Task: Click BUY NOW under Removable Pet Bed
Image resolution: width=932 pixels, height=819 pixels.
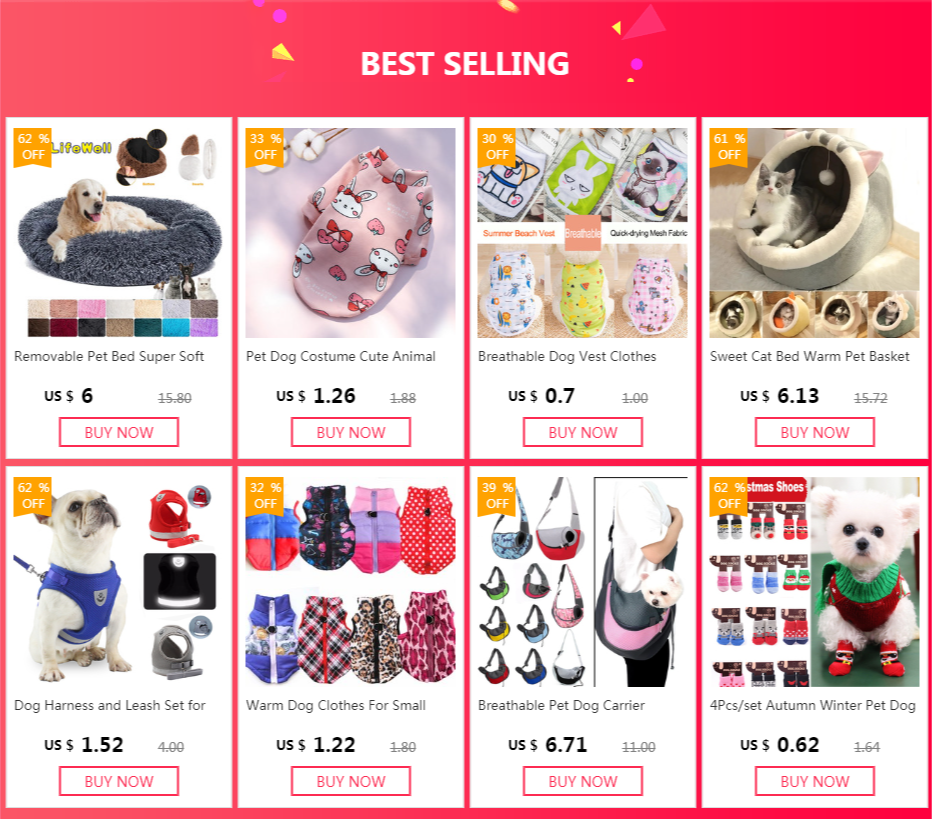Action: pyautogui.click(x=119, y=432)
